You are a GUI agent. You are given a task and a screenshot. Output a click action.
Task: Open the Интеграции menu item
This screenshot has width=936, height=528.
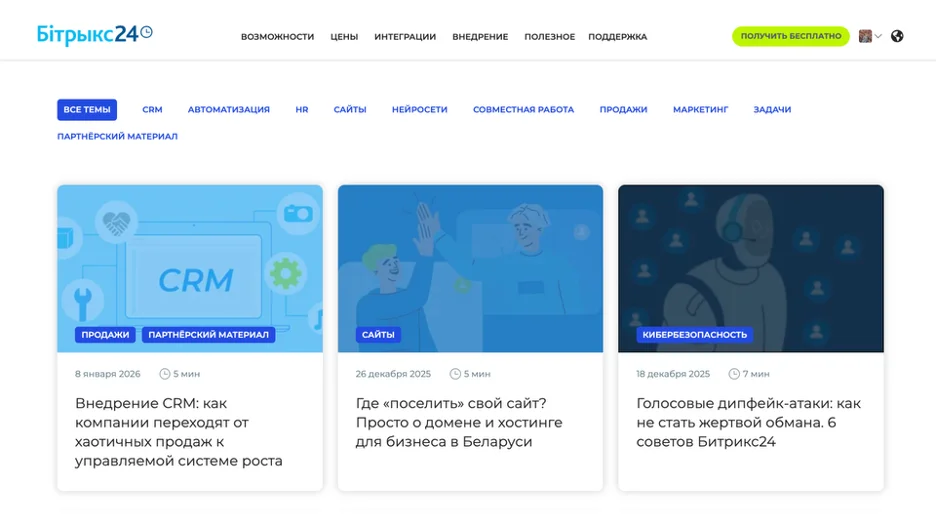405,36
